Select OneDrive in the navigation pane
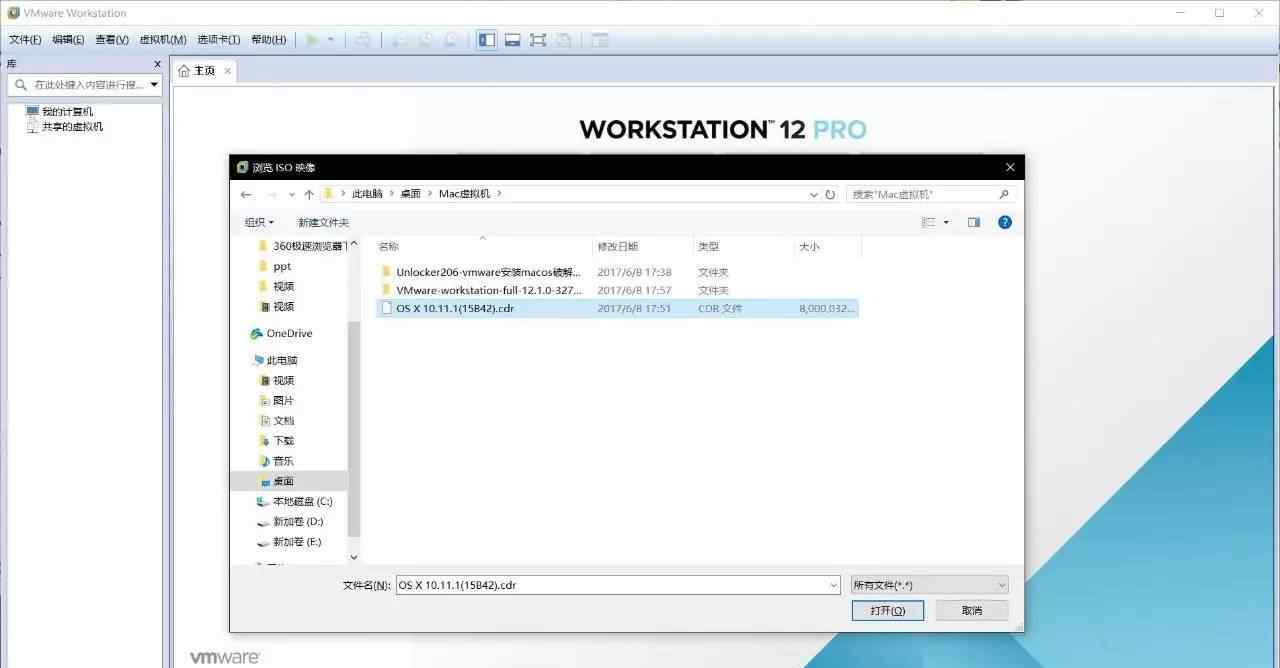Viewport: 1280px width, 668px height. (x=289, y=333)
